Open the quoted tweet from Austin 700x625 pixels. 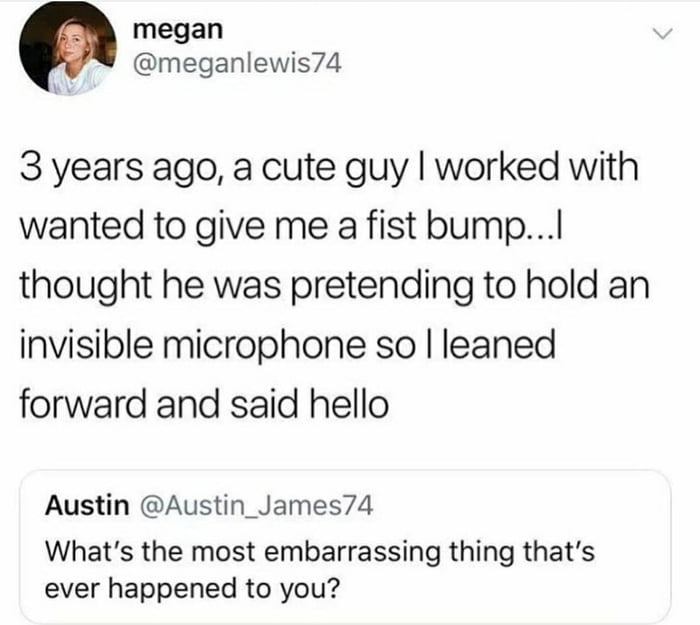(345, 546)
